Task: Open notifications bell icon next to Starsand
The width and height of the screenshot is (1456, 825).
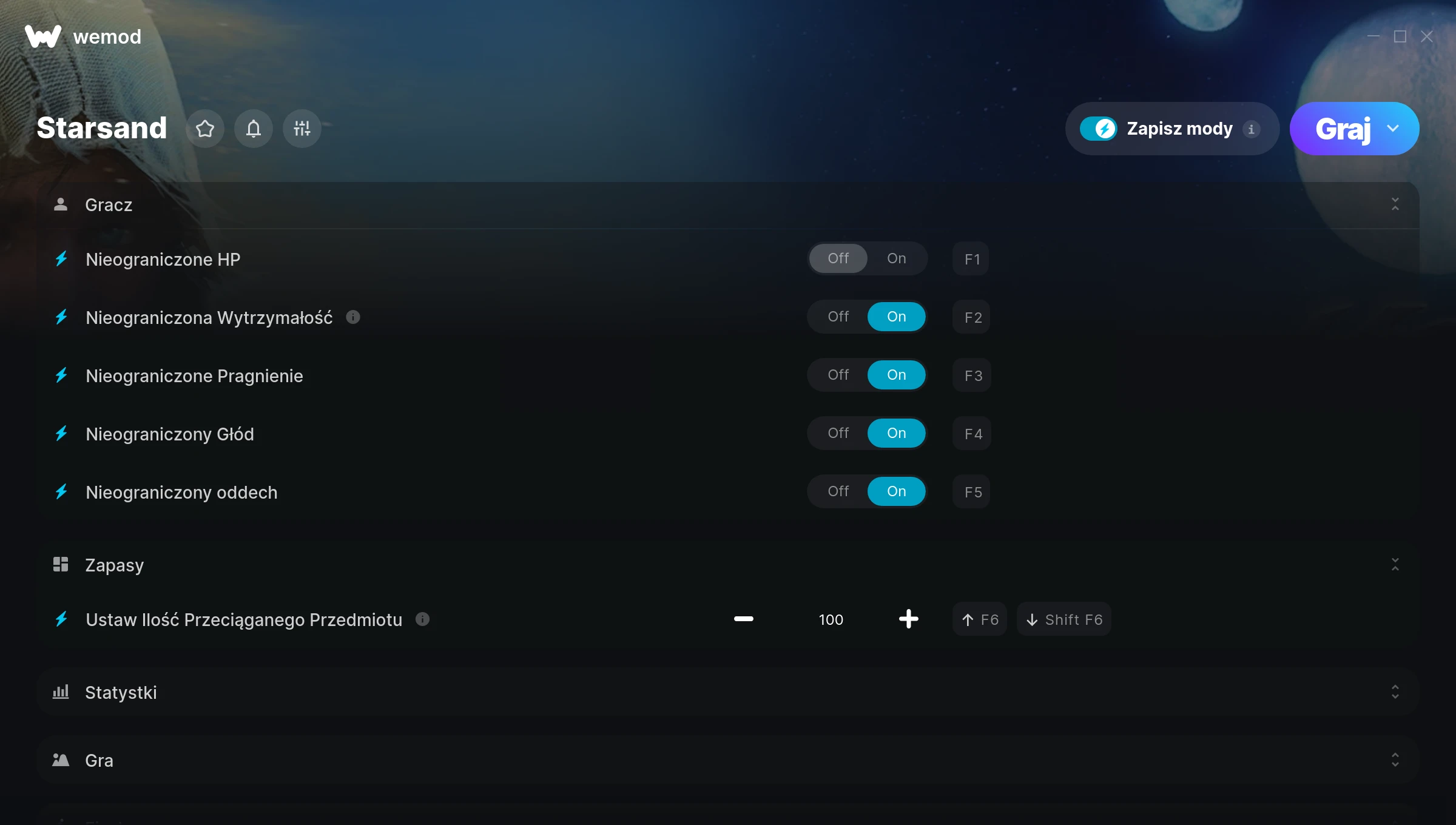Action: pos(254,129)
